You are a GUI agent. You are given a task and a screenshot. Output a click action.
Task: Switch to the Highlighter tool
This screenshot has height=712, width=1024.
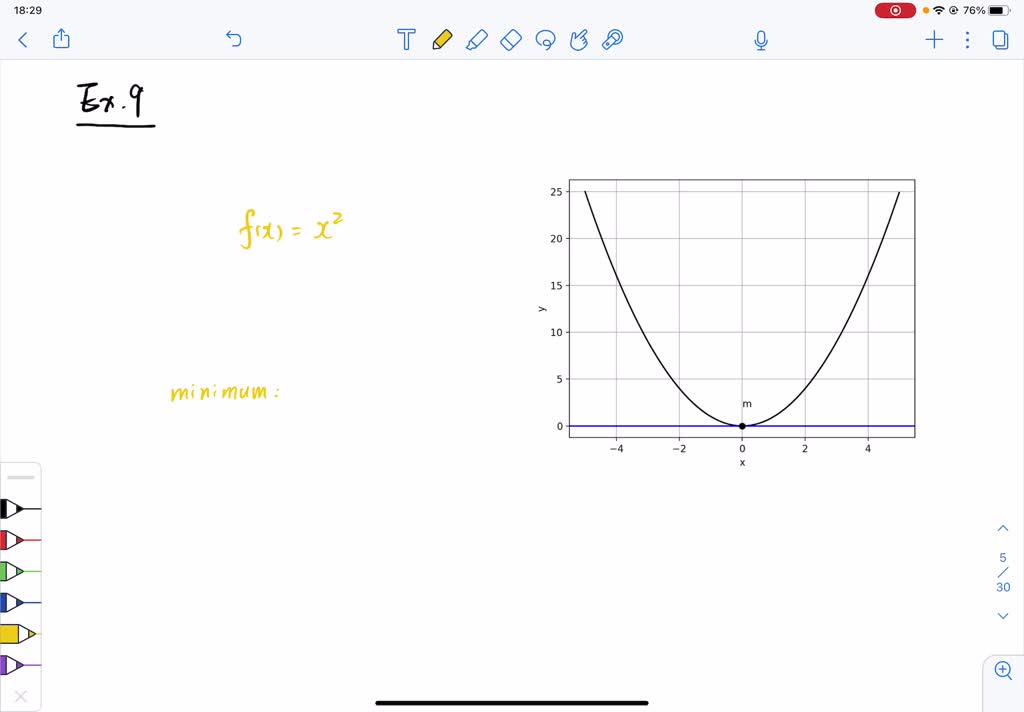point(477,40)
